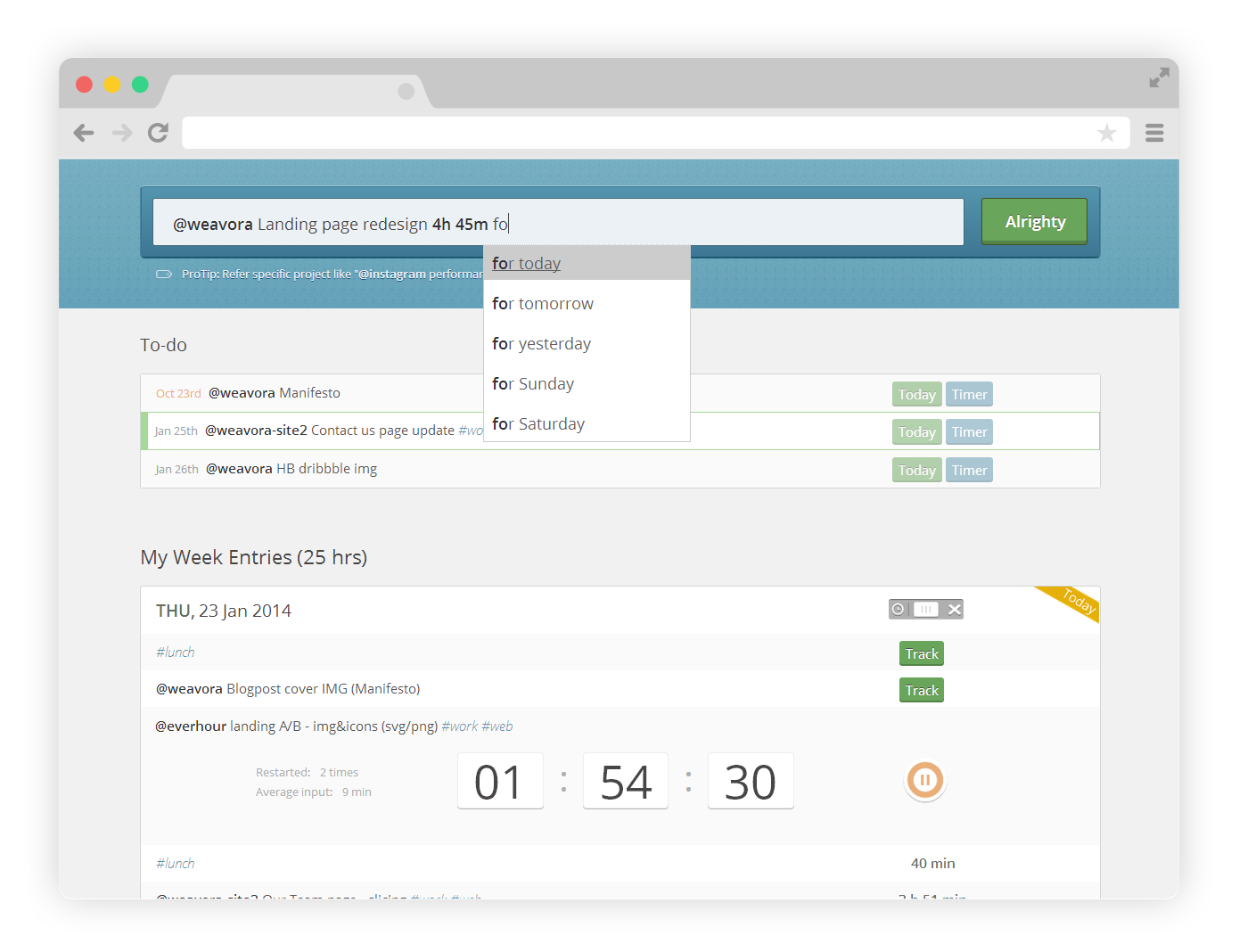1239x952 pixels.
Task: Reload the page with the refresh icon
Action: [x=159, y=133]
